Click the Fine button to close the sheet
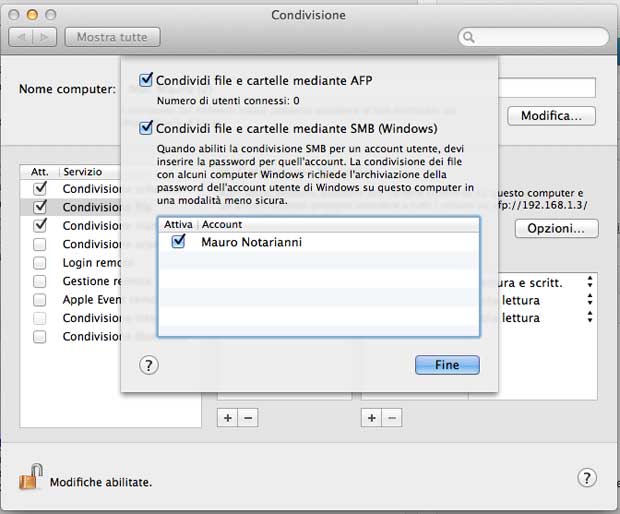This screenshot has height=514, width=620. coord(447,365)
